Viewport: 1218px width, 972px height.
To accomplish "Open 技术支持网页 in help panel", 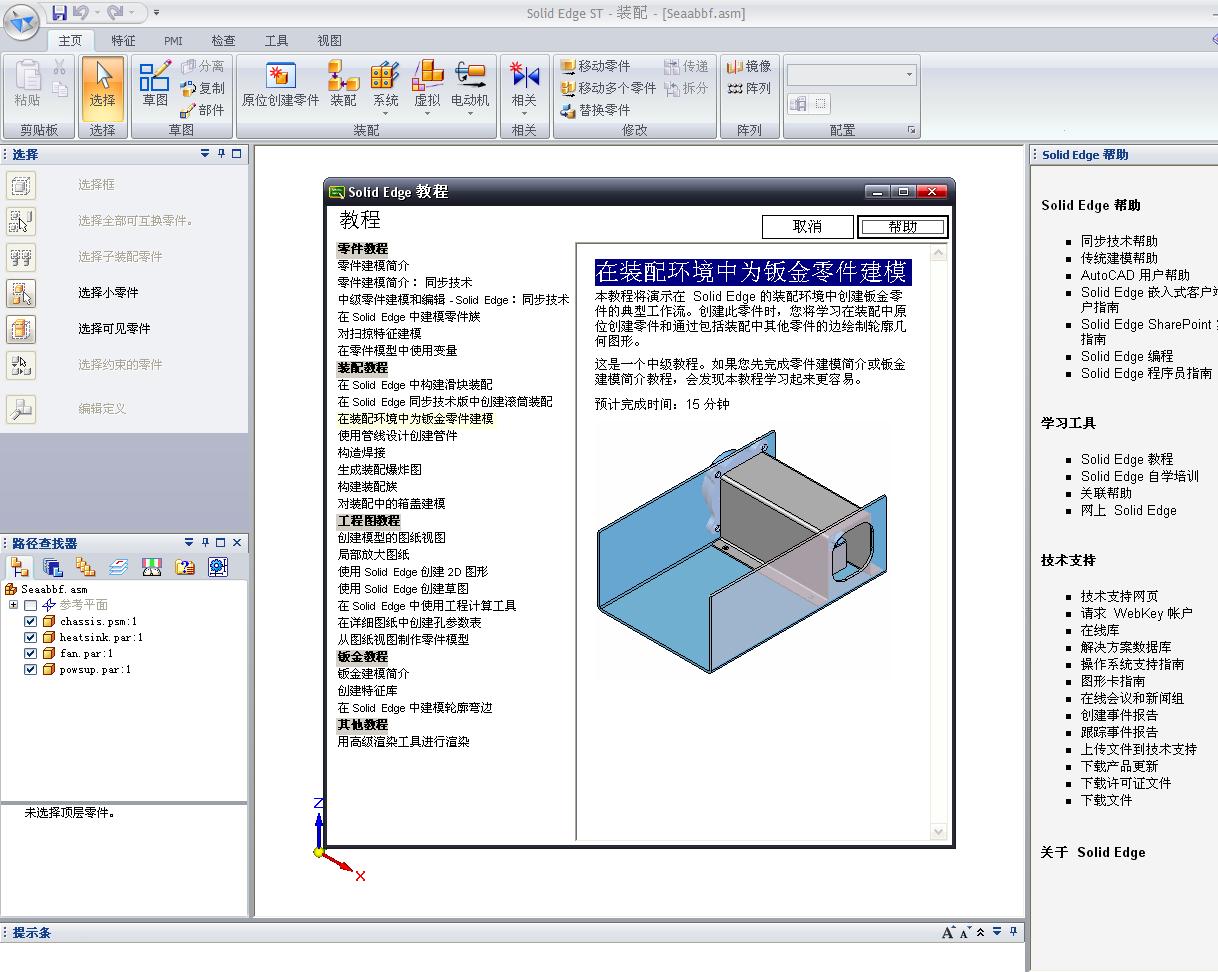I will 1119,596.
